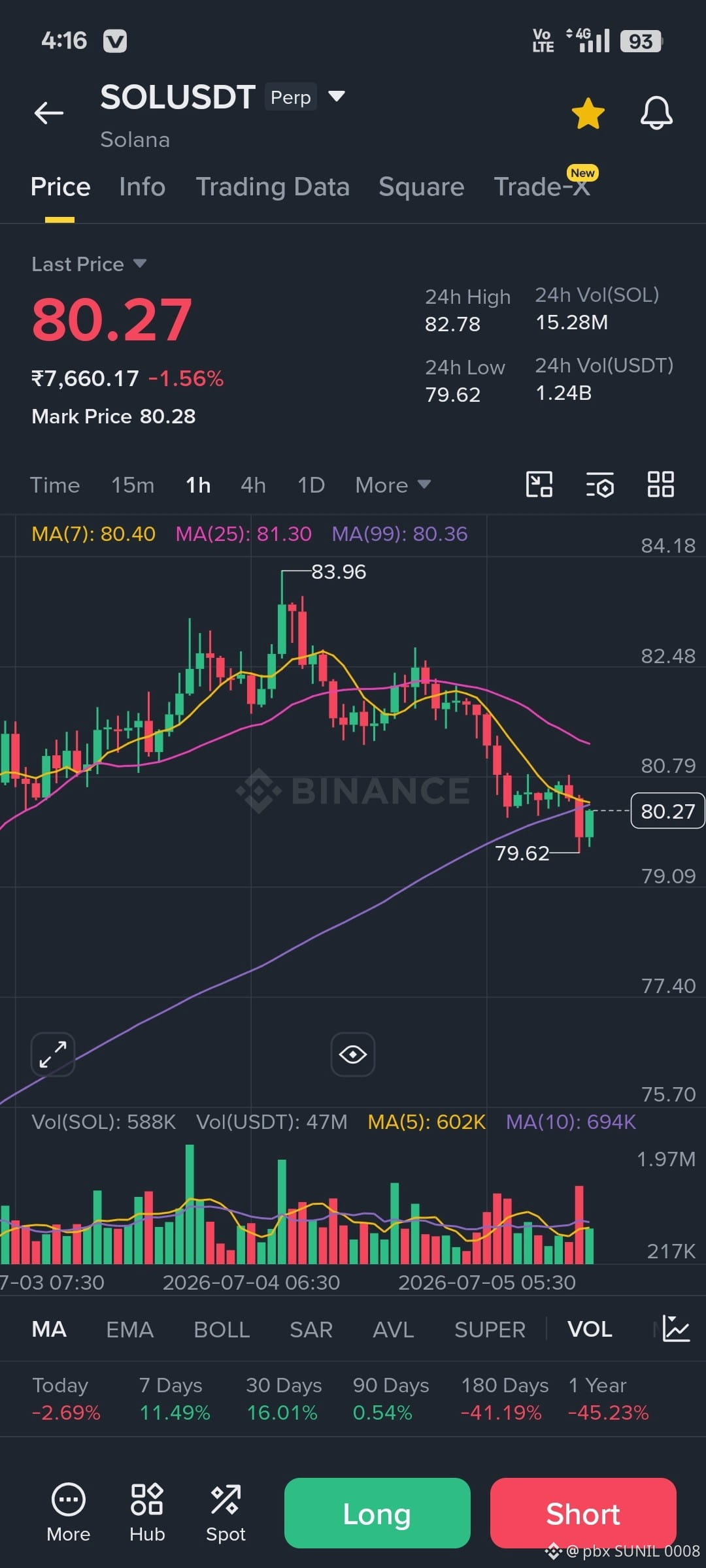Tap the green Long button
The width and height of the screenshot is (706, 1568).
click(x=377, y=1513)
